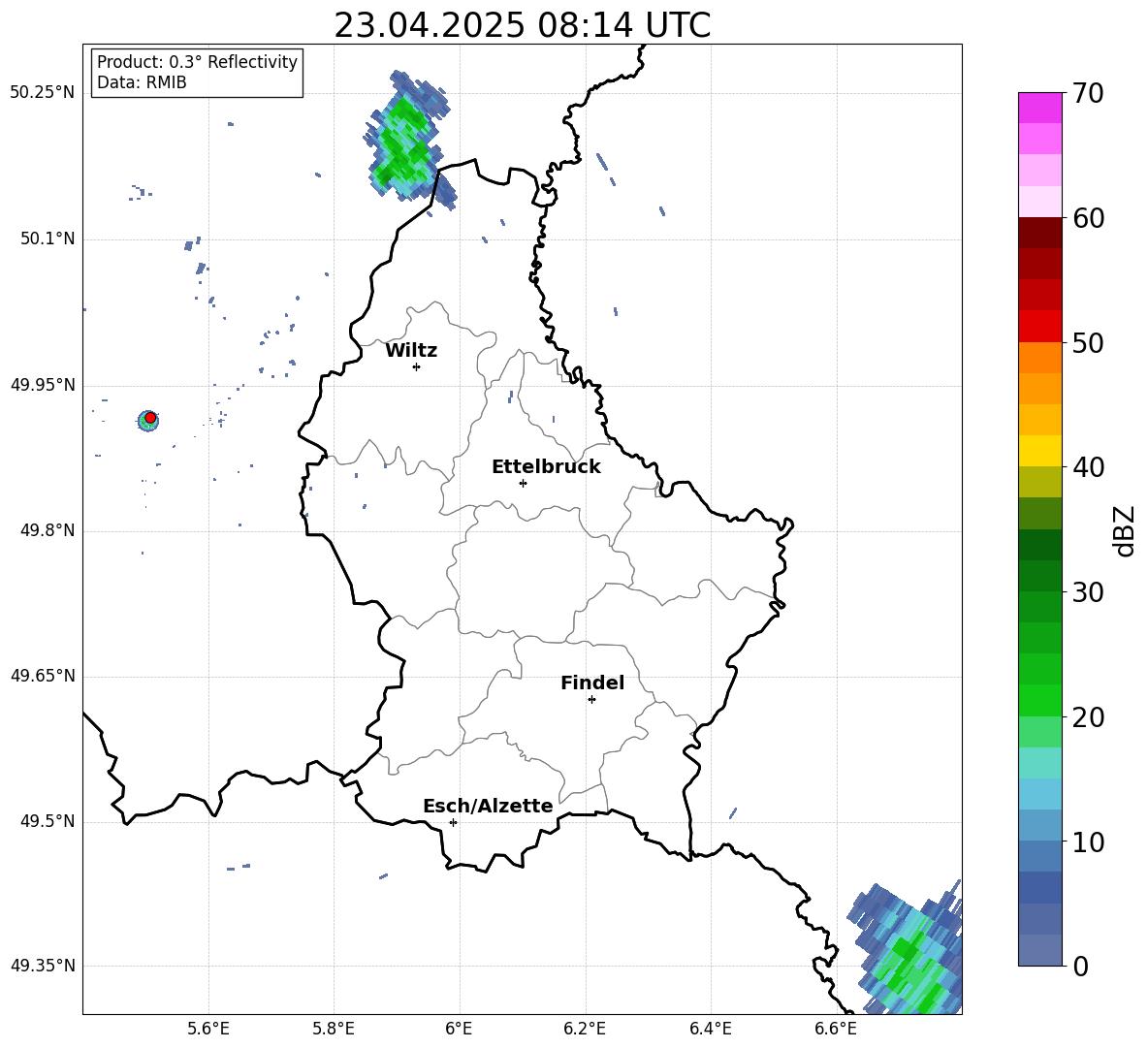Viewport: 1148px width, 1048px height.
Task: Click the Findel cross marker
Action: (x=591, y=700)
